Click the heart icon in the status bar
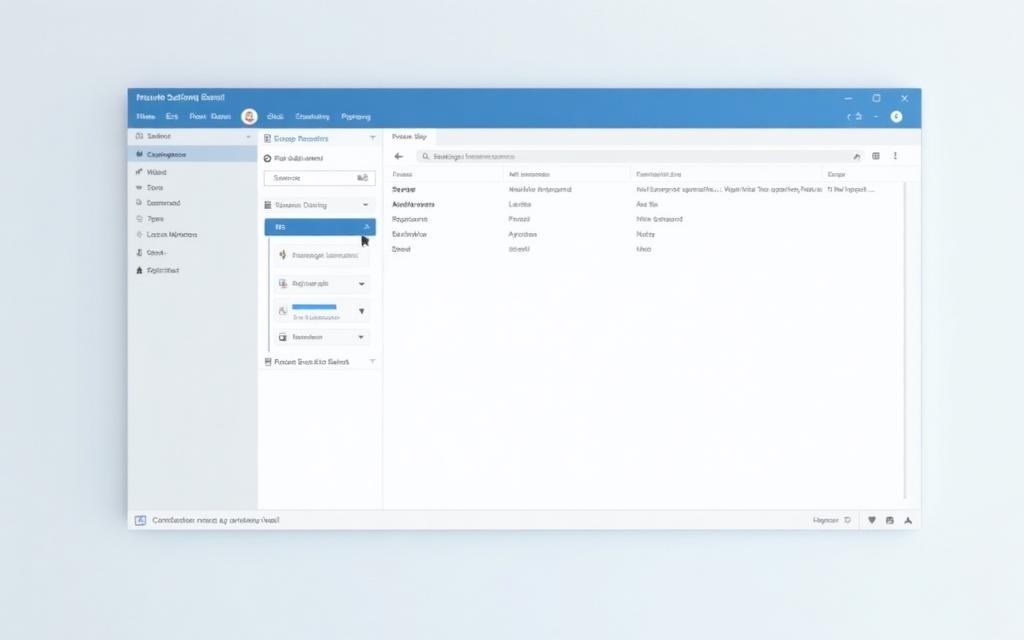The width and height of the screenshot is (1024, 640). coord(873,520)
